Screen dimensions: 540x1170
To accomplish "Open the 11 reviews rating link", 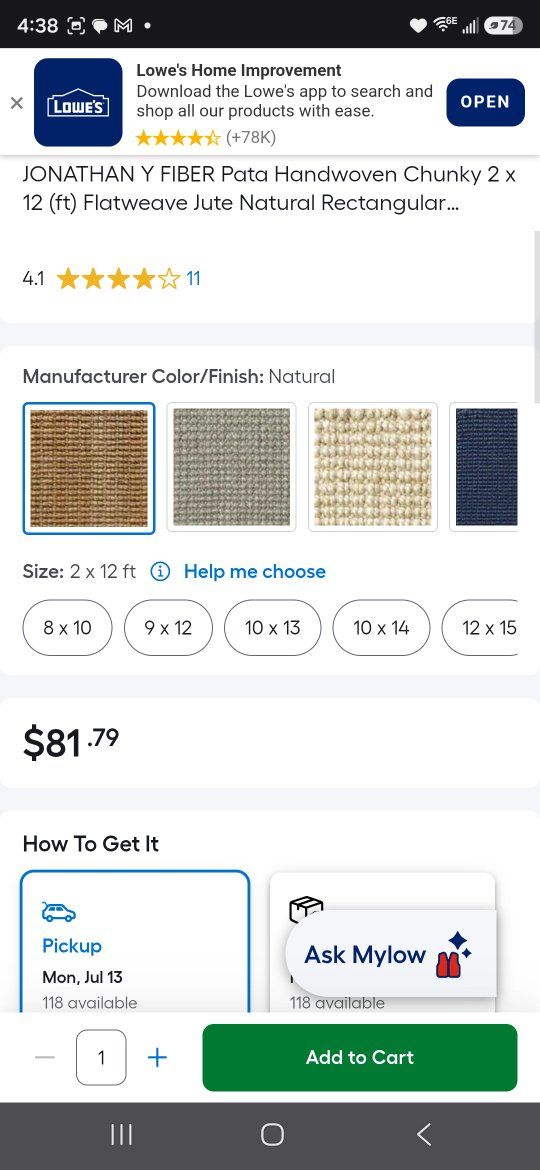I will point(193,279).
